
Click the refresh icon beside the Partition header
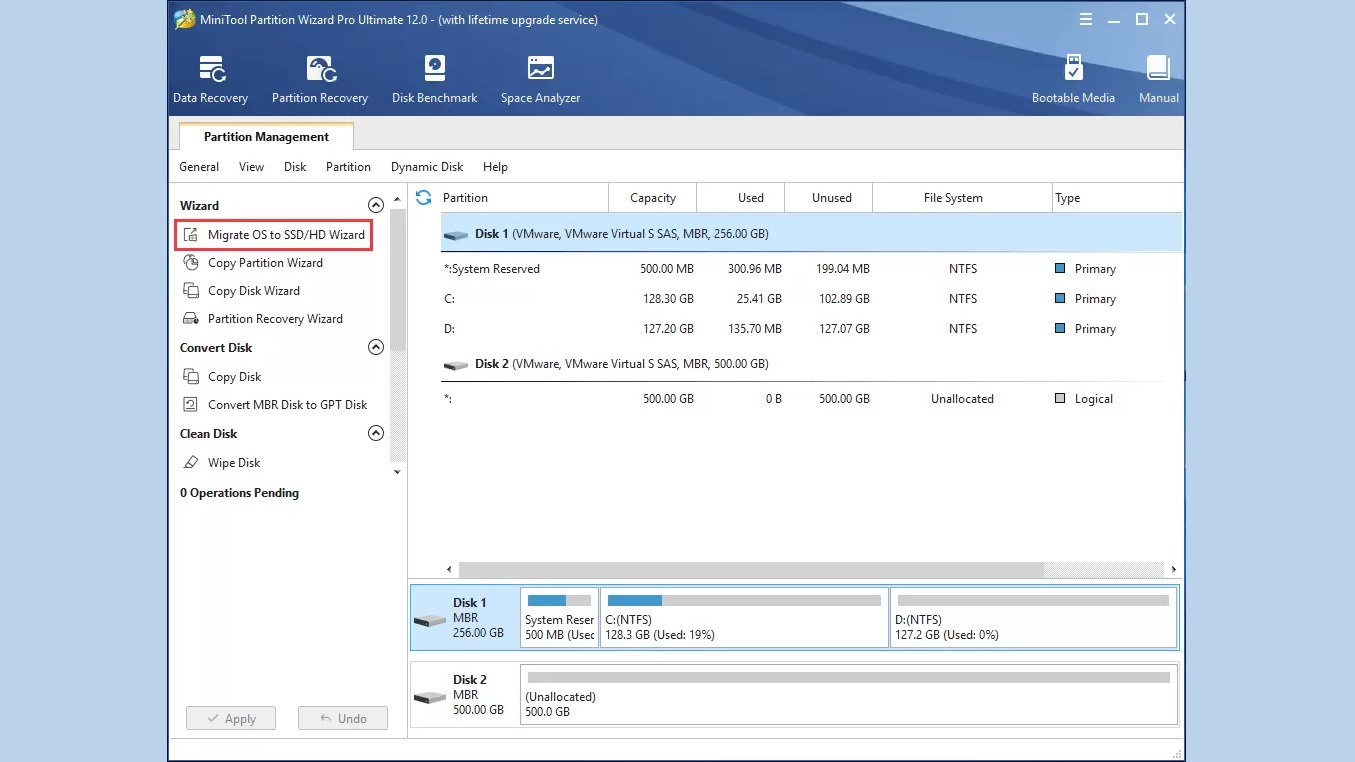[424, 197]
